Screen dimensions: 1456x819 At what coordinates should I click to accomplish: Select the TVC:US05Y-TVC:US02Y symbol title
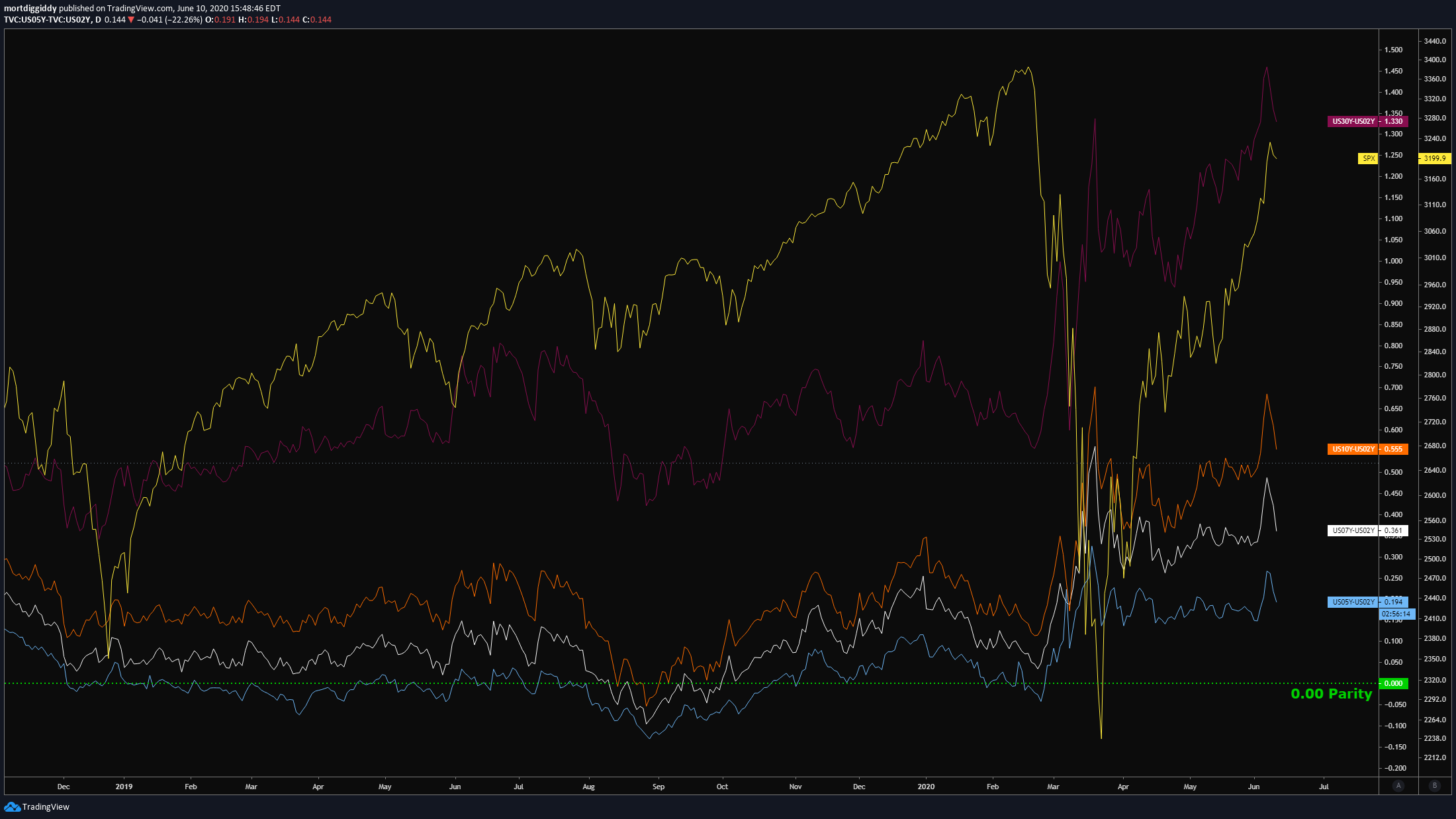[x=48, y=20]
